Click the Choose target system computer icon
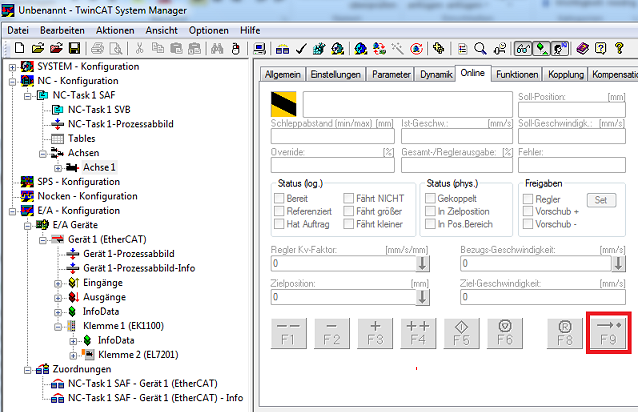 tap(259, 49)
